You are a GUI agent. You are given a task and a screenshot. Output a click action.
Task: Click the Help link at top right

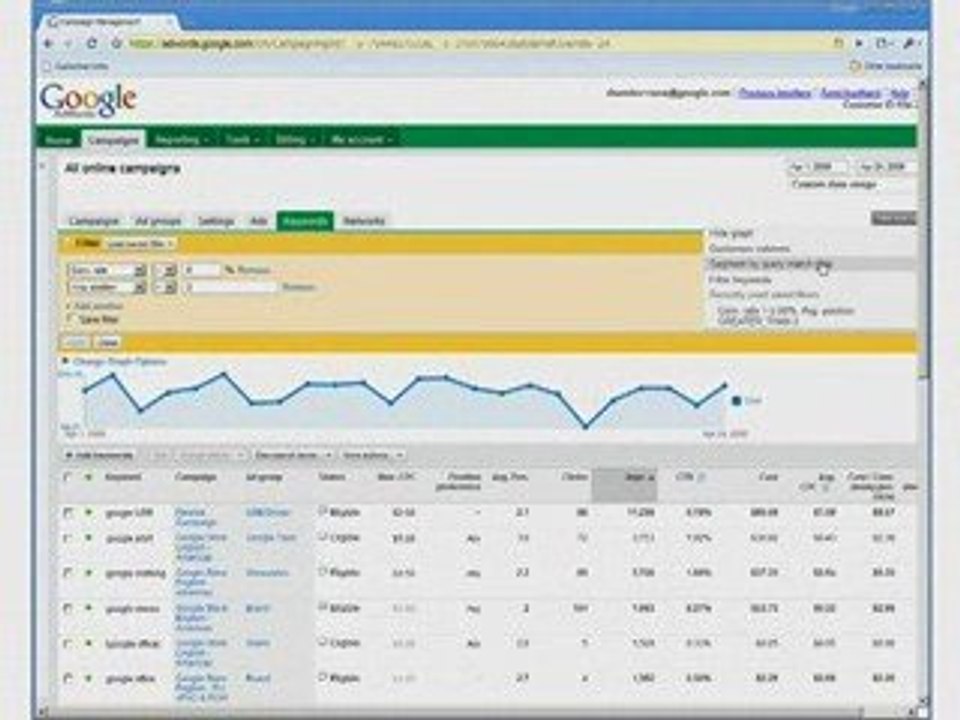(x=899, y=93)
